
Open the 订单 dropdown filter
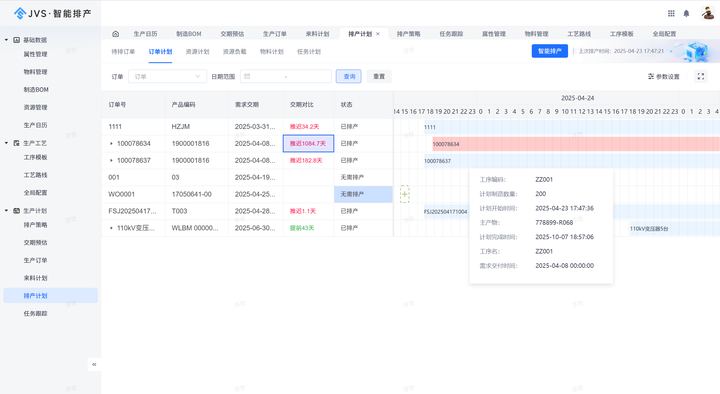[167, 77]
